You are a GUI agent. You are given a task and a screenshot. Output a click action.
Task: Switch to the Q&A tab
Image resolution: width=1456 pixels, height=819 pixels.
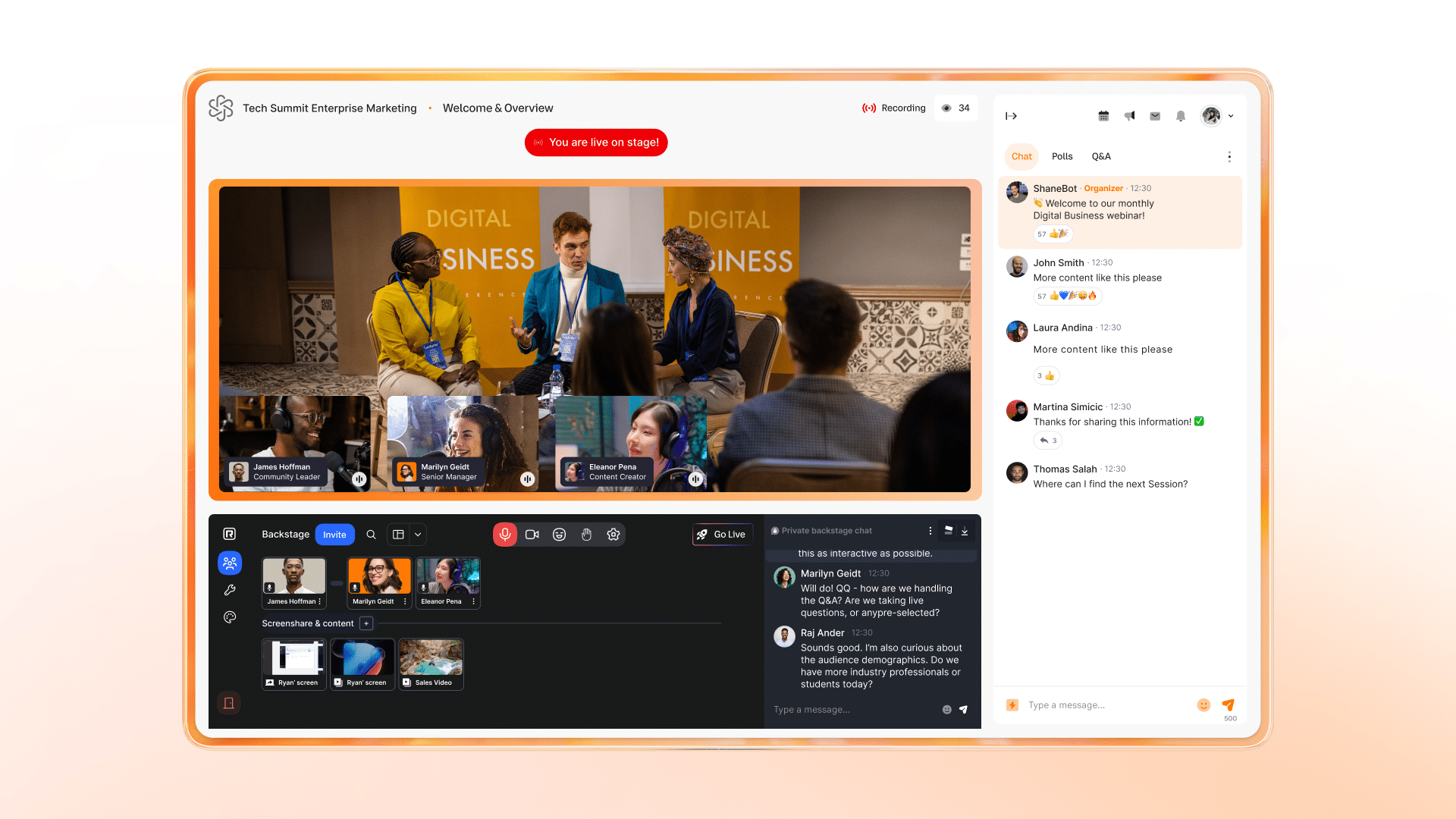(1101, 156)
